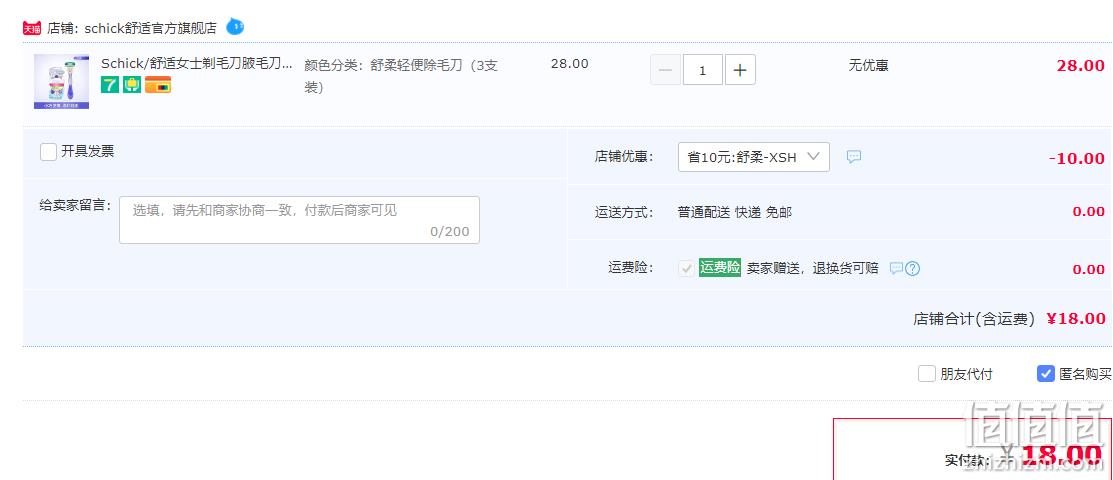Viewport: 1113px width, 480px height.
Task: Click chat bubble icon in 运费险 row
Action: pos(897,268)
